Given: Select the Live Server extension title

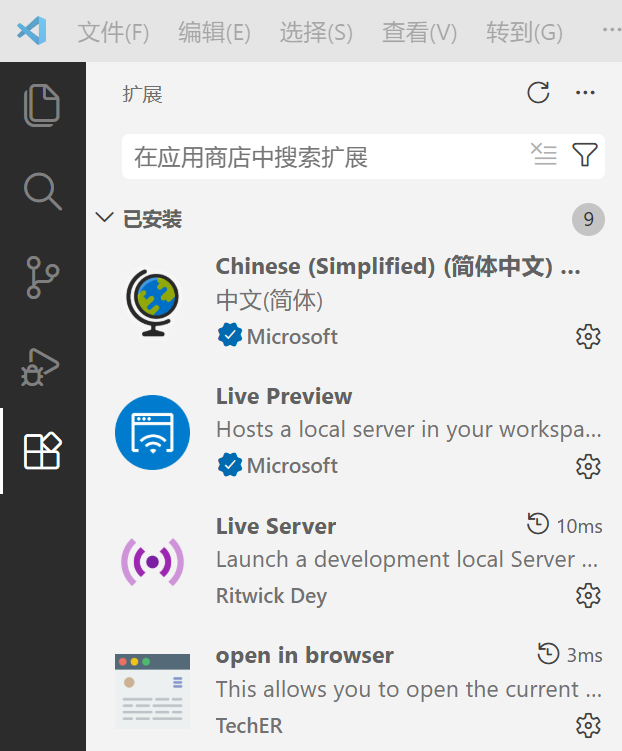Looking at the screenshot, I should [276, 526].
